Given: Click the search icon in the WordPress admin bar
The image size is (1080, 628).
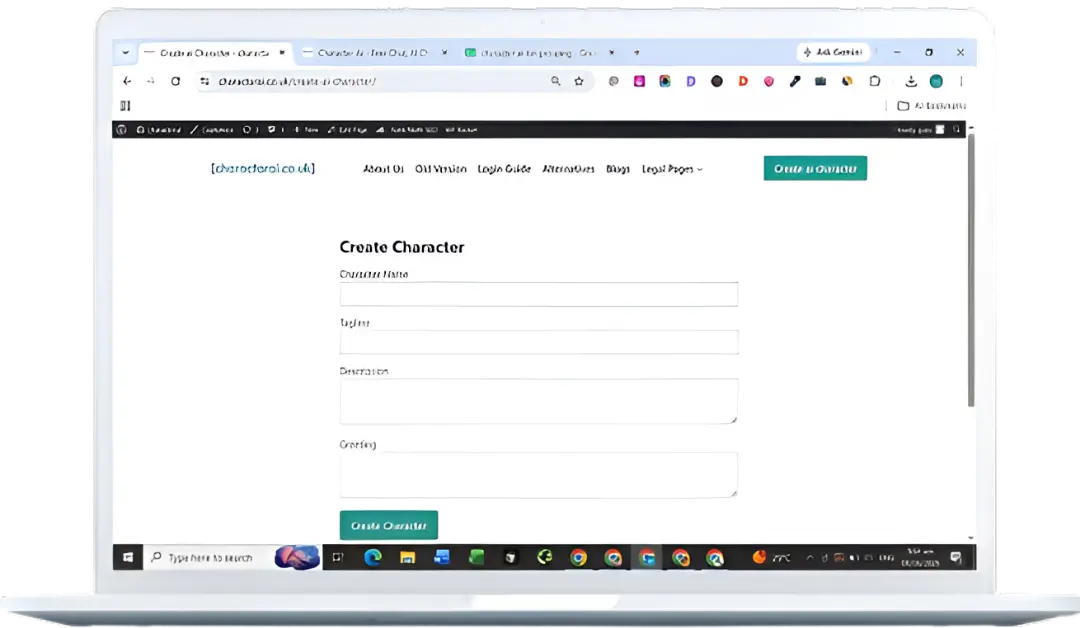Looking at the screenshot, I should click(956, 129).
